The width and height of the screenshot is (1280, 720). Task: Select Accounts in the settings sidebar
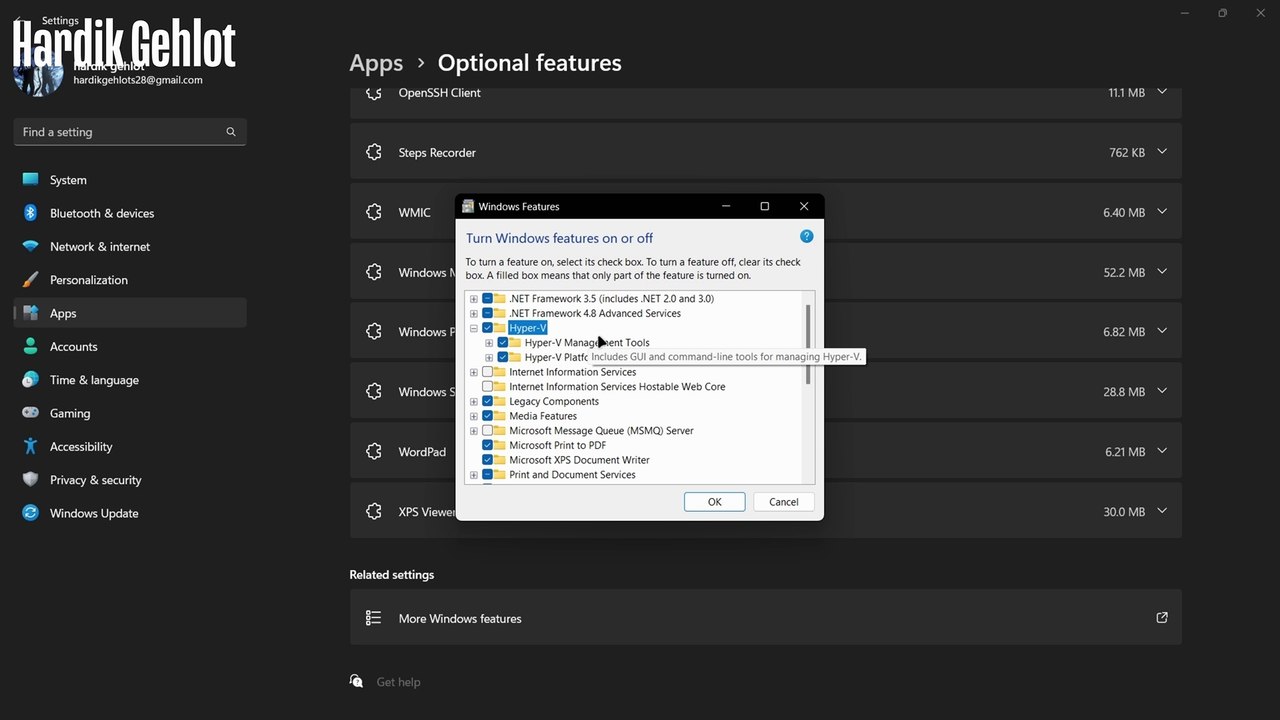[x=130, y=347]
